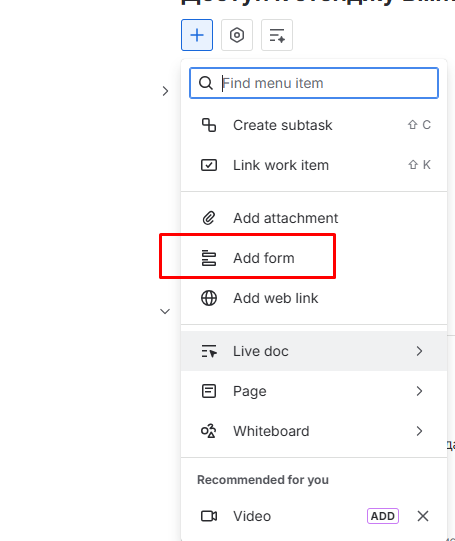Dismiss the Video recommendation with X
This screenshot has height=541, width=455.
[x=423, y=516]
